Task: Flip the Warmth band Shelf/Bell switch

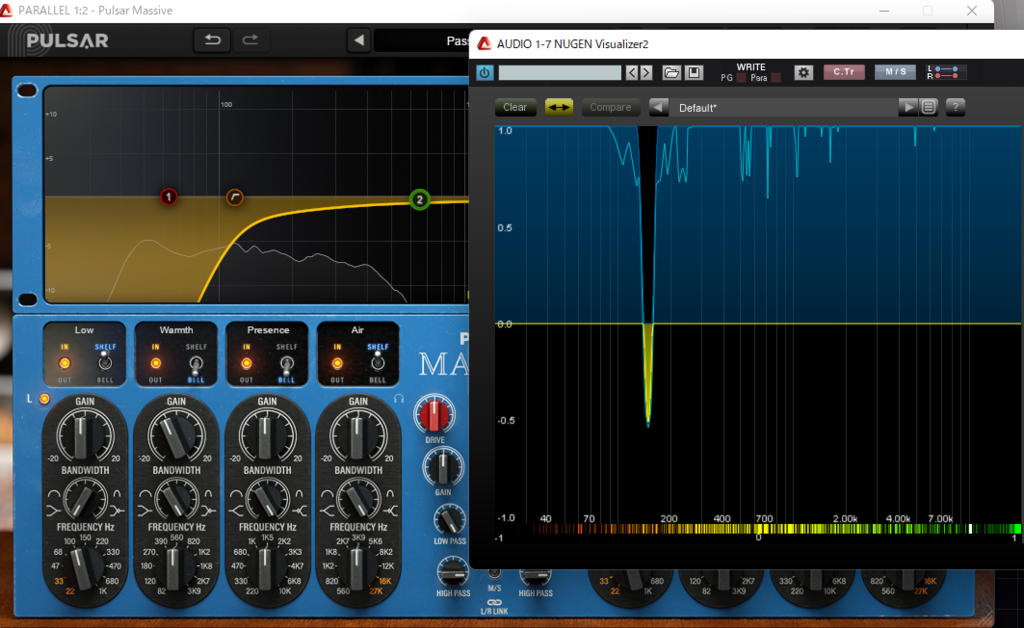Action: pos(195,364)
